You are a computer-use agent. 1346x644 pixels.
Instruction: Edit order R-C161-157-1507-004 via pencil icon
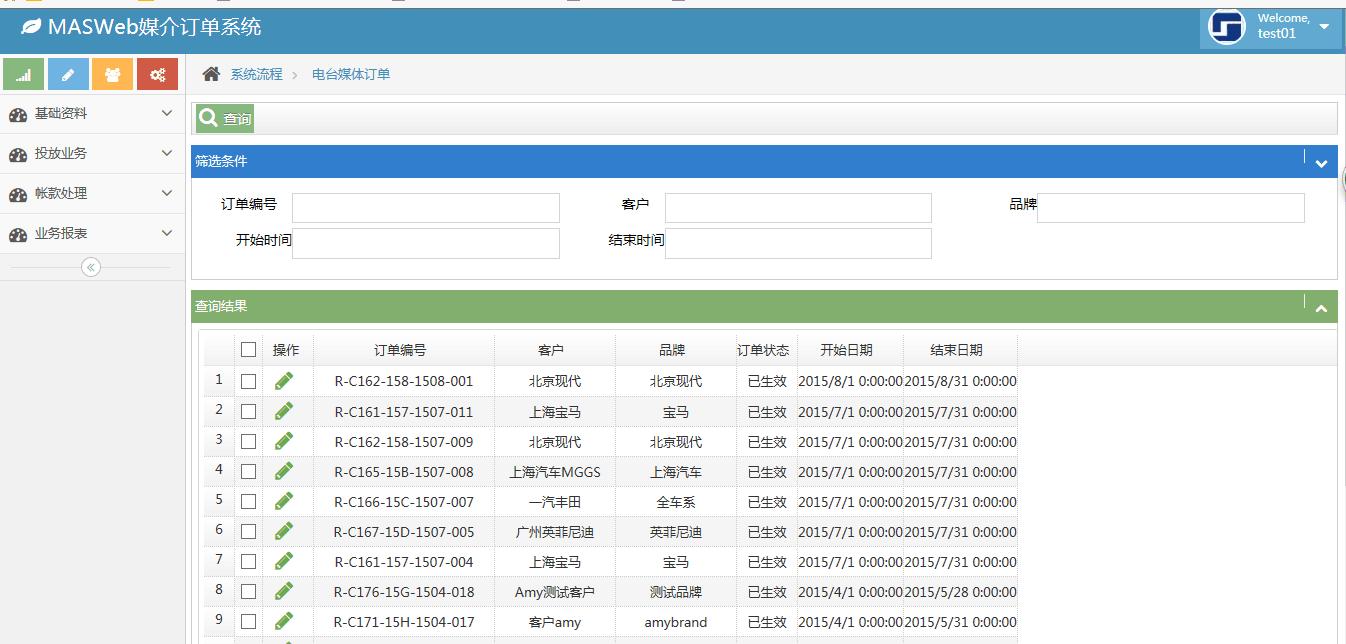[284, 561]
